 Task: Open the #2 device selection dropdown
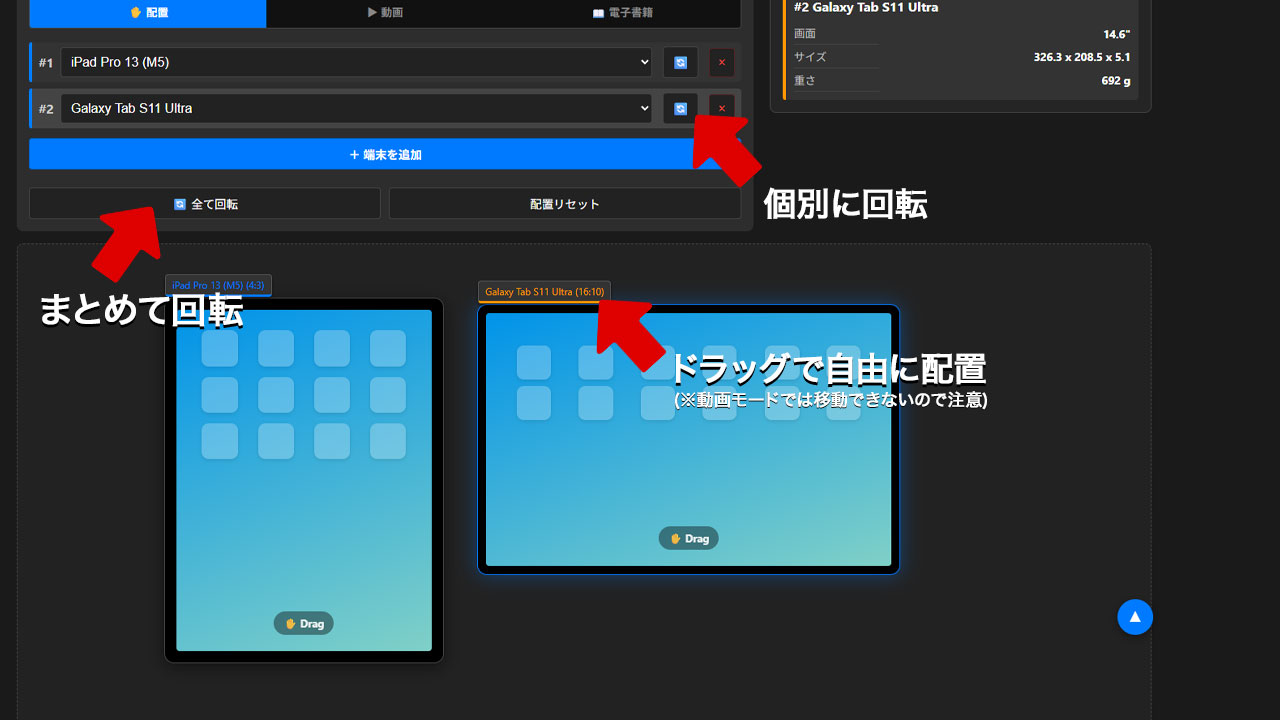pos(355,108)
